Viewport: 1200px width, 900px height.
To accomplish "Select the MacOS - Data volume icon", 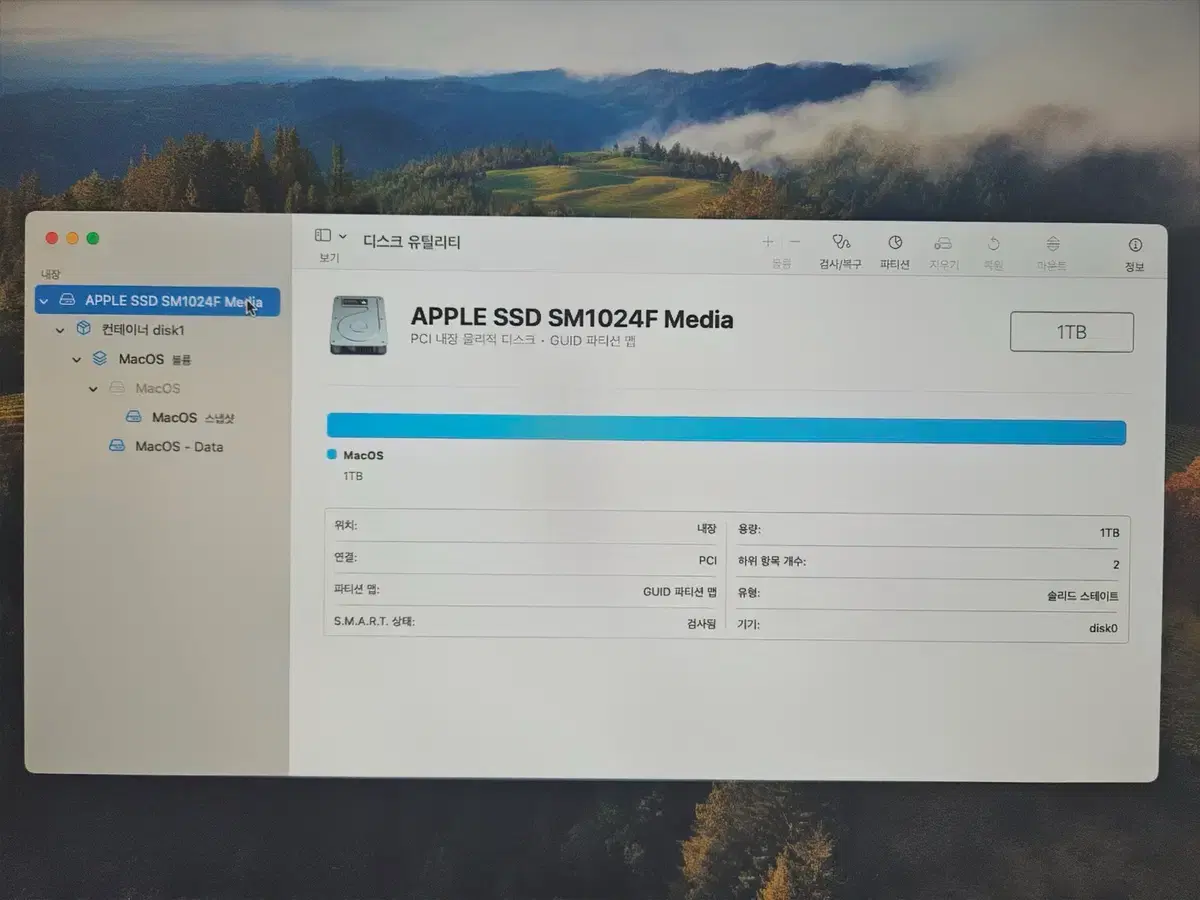I will [x=117, y=446].
